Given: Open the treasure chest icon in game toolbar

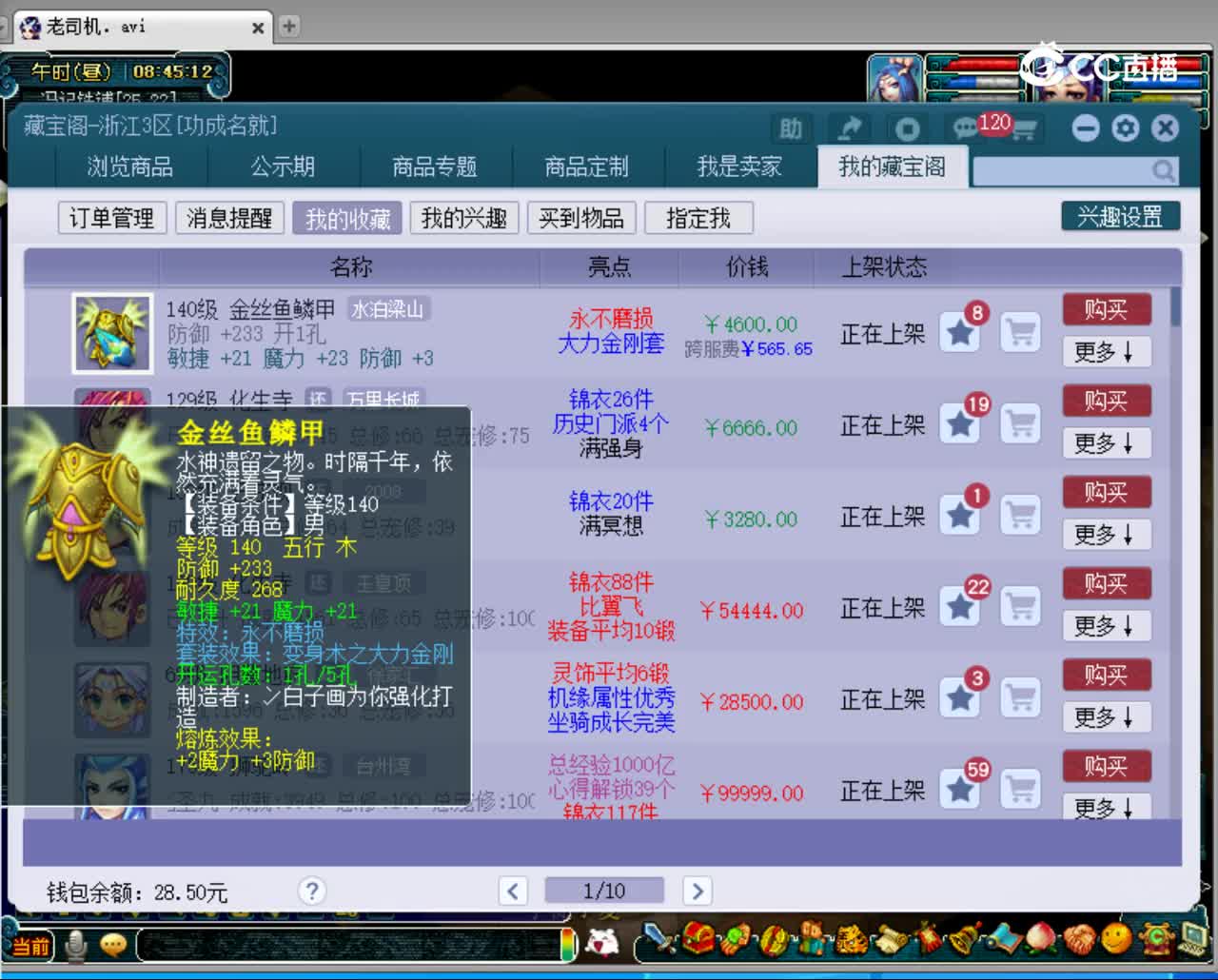Looking at the screenshot, I should click(x=698, y=937).
